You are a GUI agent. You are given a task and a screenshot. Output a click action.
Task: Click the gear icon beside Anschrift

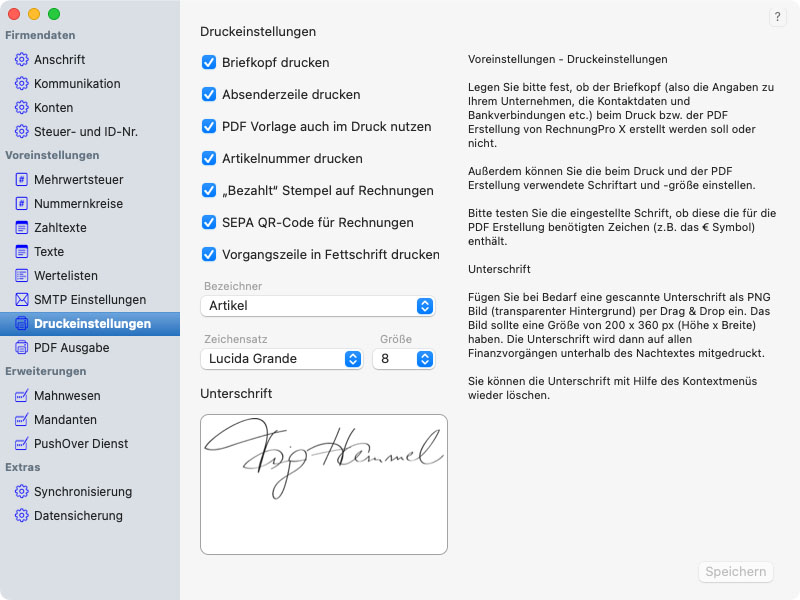[22, 60]
